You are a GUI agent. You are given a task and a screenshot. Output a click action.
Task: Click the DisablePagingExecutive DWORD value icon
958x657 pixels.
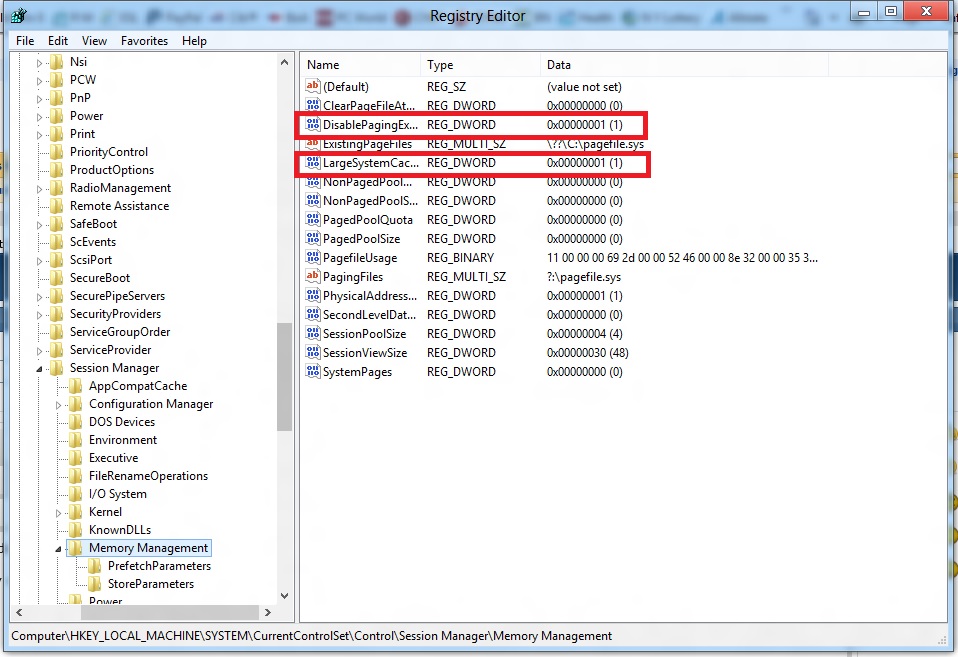pyautogui.click(x=312, y=125)
